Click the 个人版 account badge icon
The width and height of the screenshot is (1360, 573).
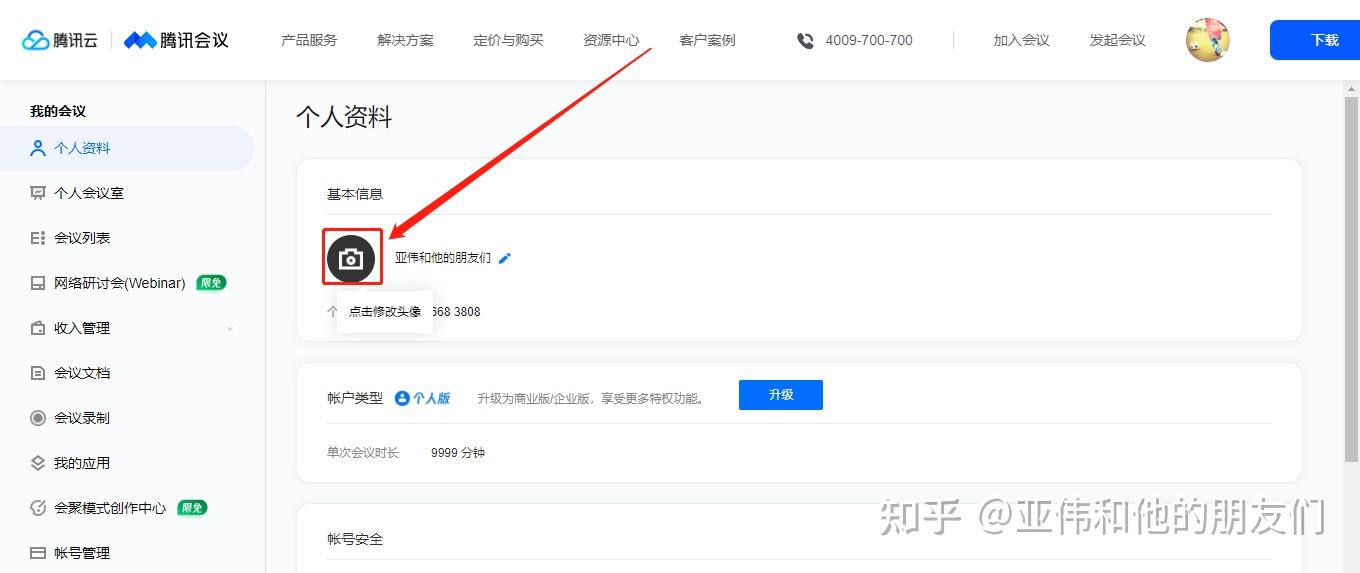(402, 398)
